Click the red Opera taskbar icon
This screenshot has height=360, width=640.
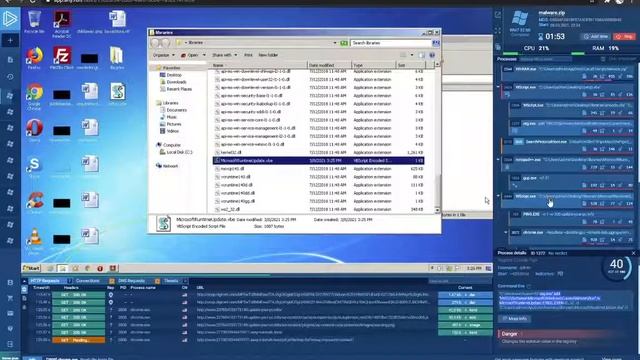coord(100,268)
